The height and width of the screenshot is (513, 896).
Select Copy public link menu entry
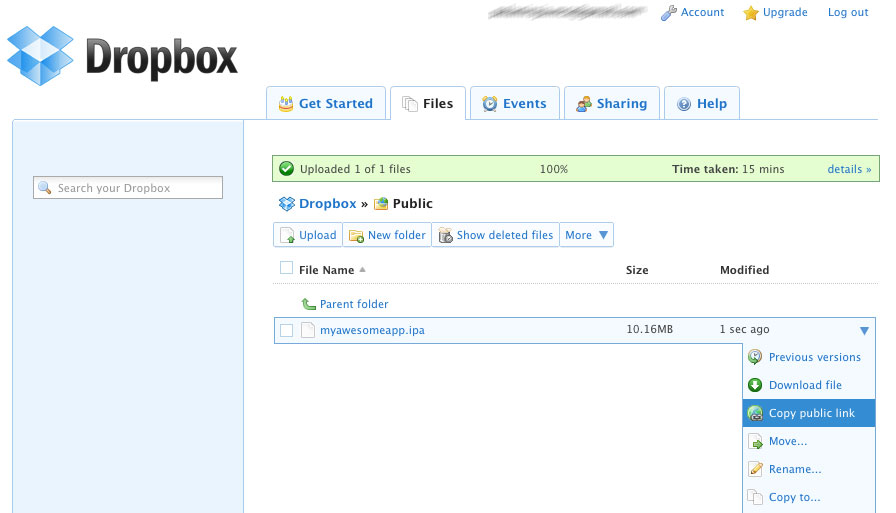(809, 413)
